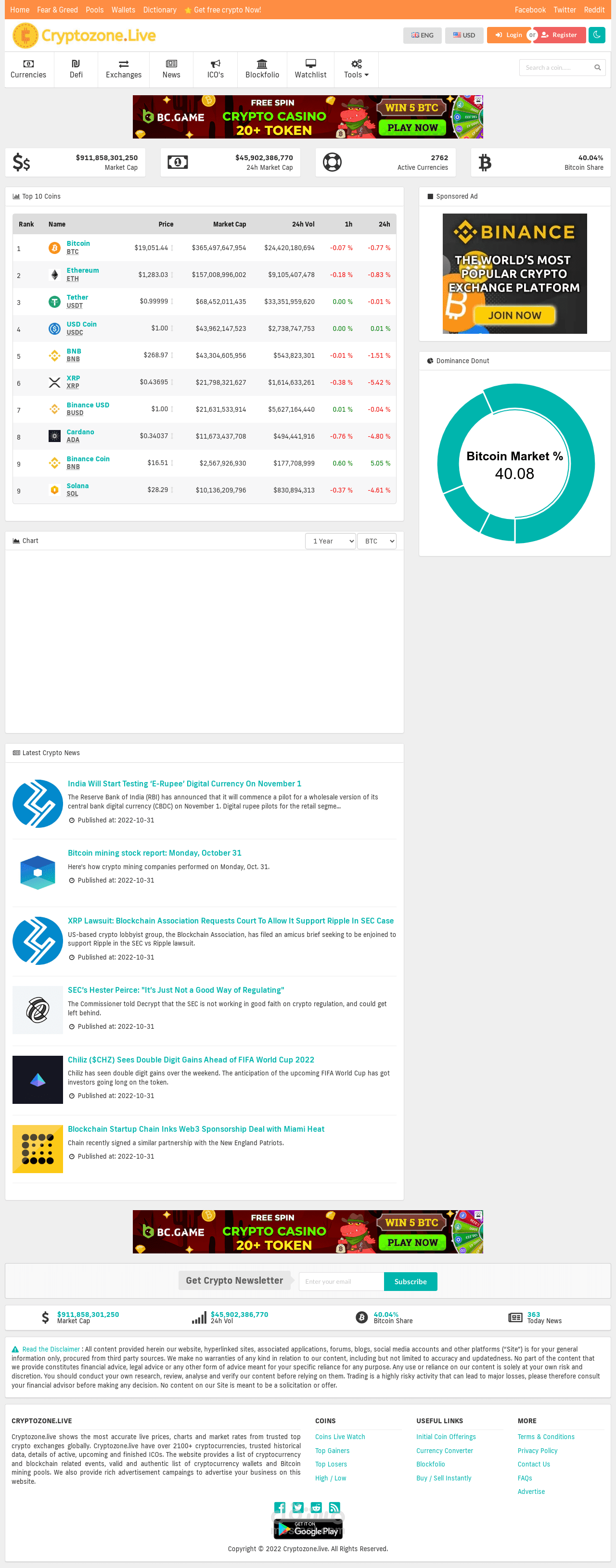Sort table by Market Cap header

tap(230, 224)
